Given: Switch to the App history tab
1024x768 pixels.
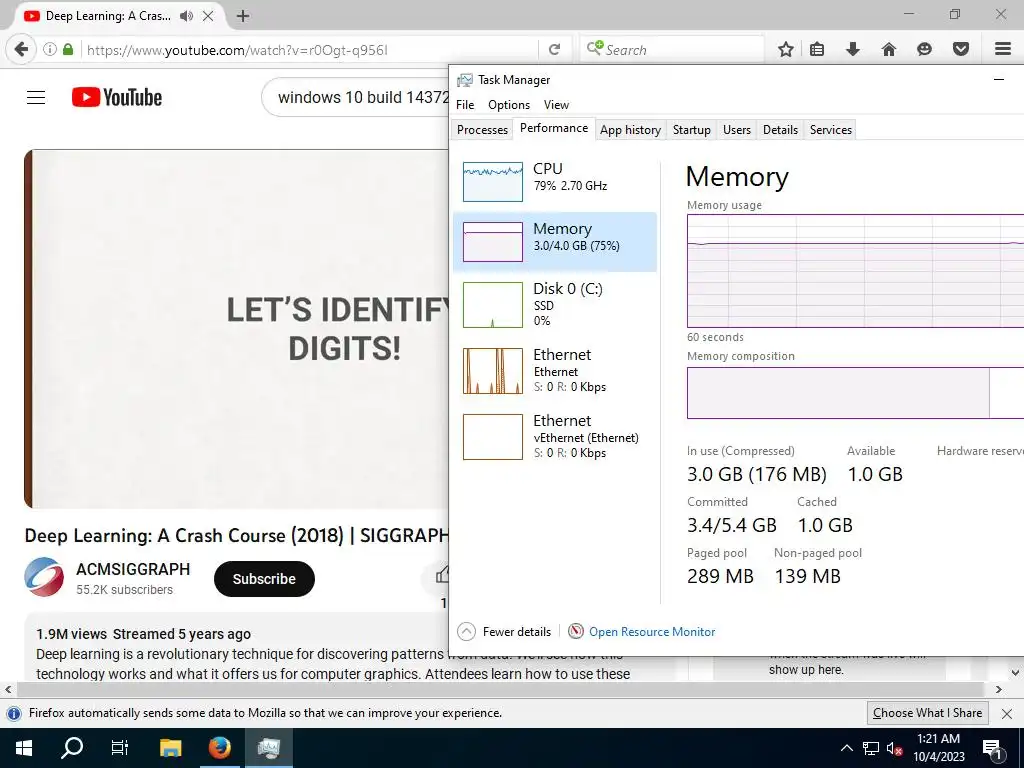Looking at the screenshot, I should click(x=630, y=129).
